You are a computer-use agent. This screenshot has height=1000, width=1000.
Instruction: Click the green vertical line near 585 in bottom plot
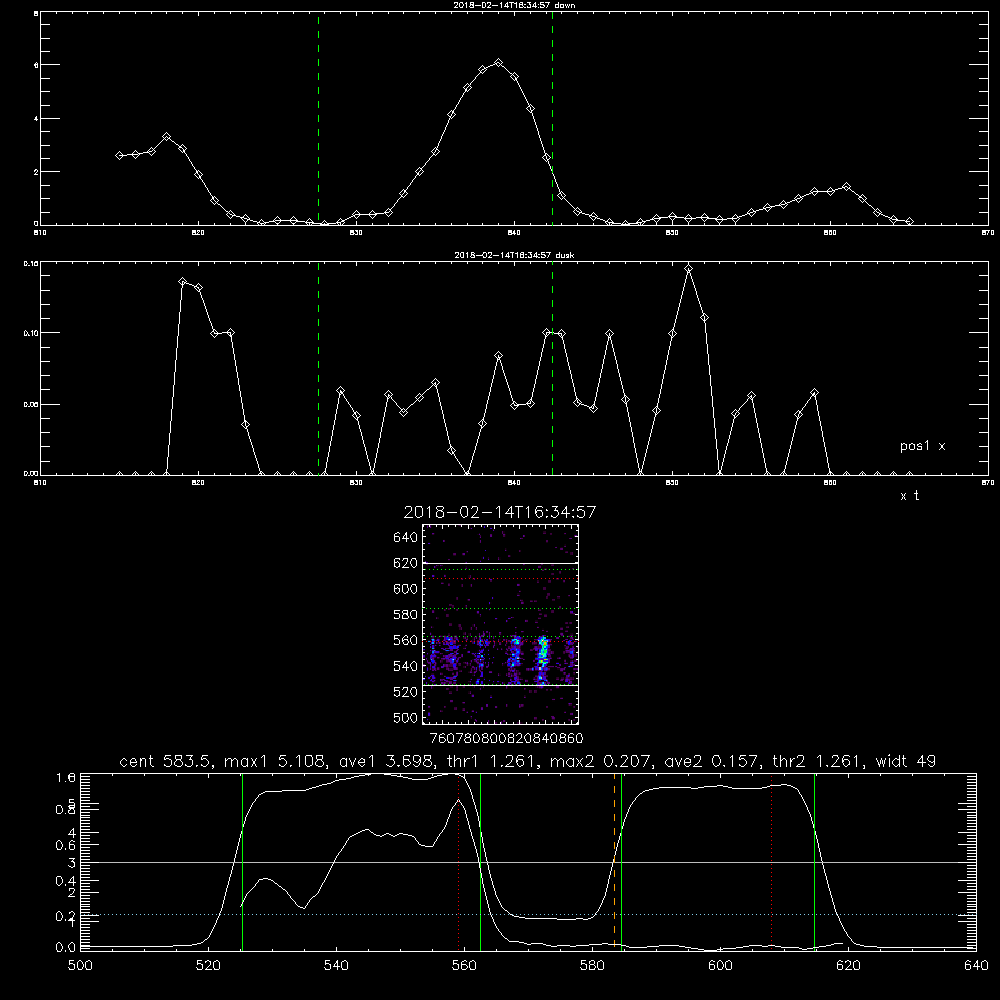(621, 861)
